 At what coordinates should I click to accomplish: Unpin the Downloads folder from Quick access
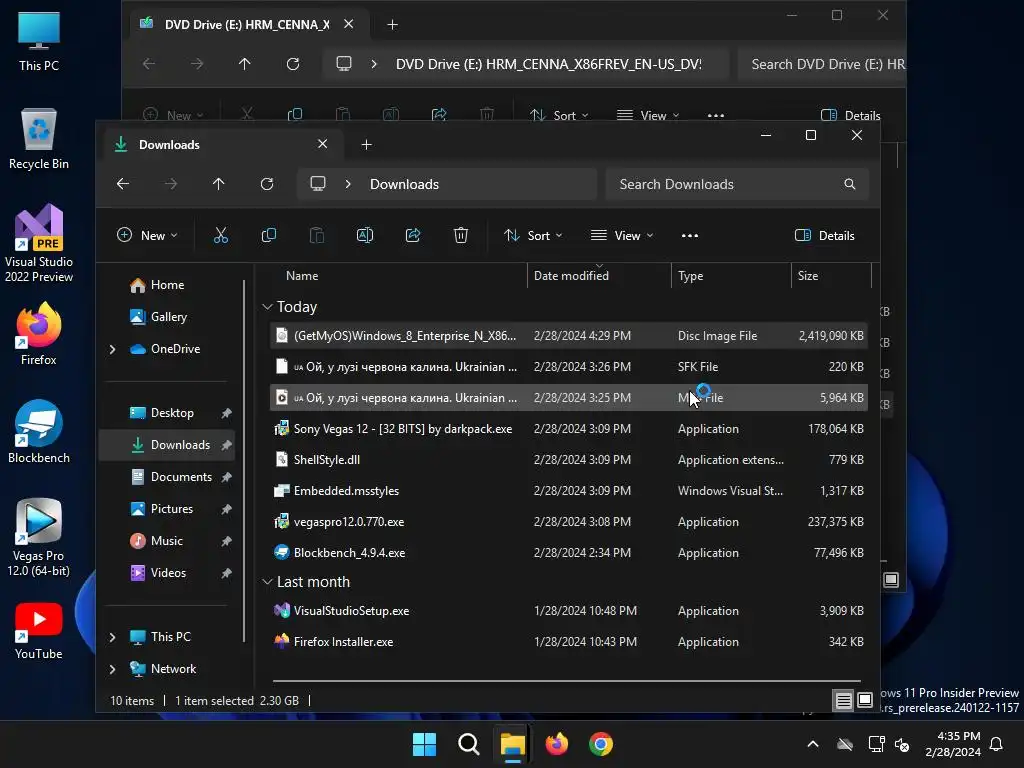[226, 445]
